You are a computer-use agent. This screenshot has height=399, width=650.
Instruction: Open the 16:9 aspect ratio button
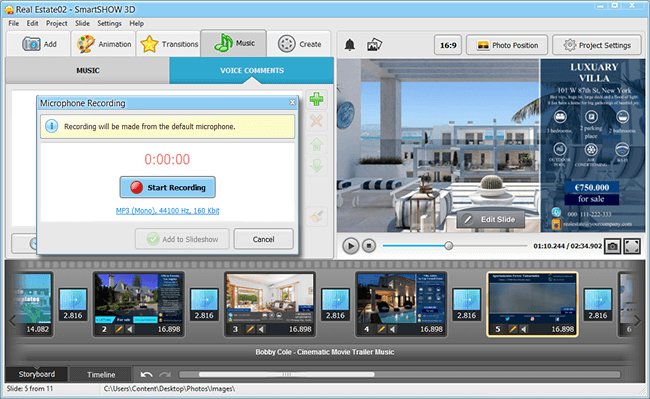point(448,45)
